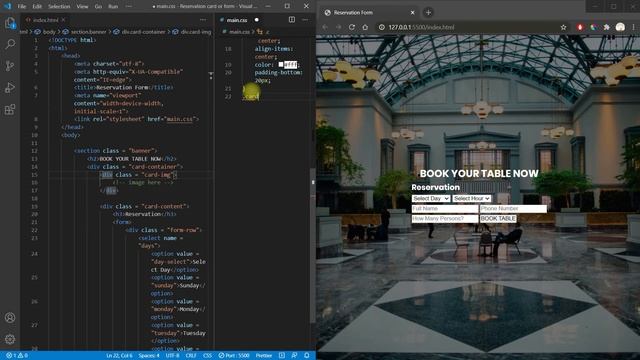Click the site information icon in address bar
This screenshot has height=360, width=640.
pos(382,27)
